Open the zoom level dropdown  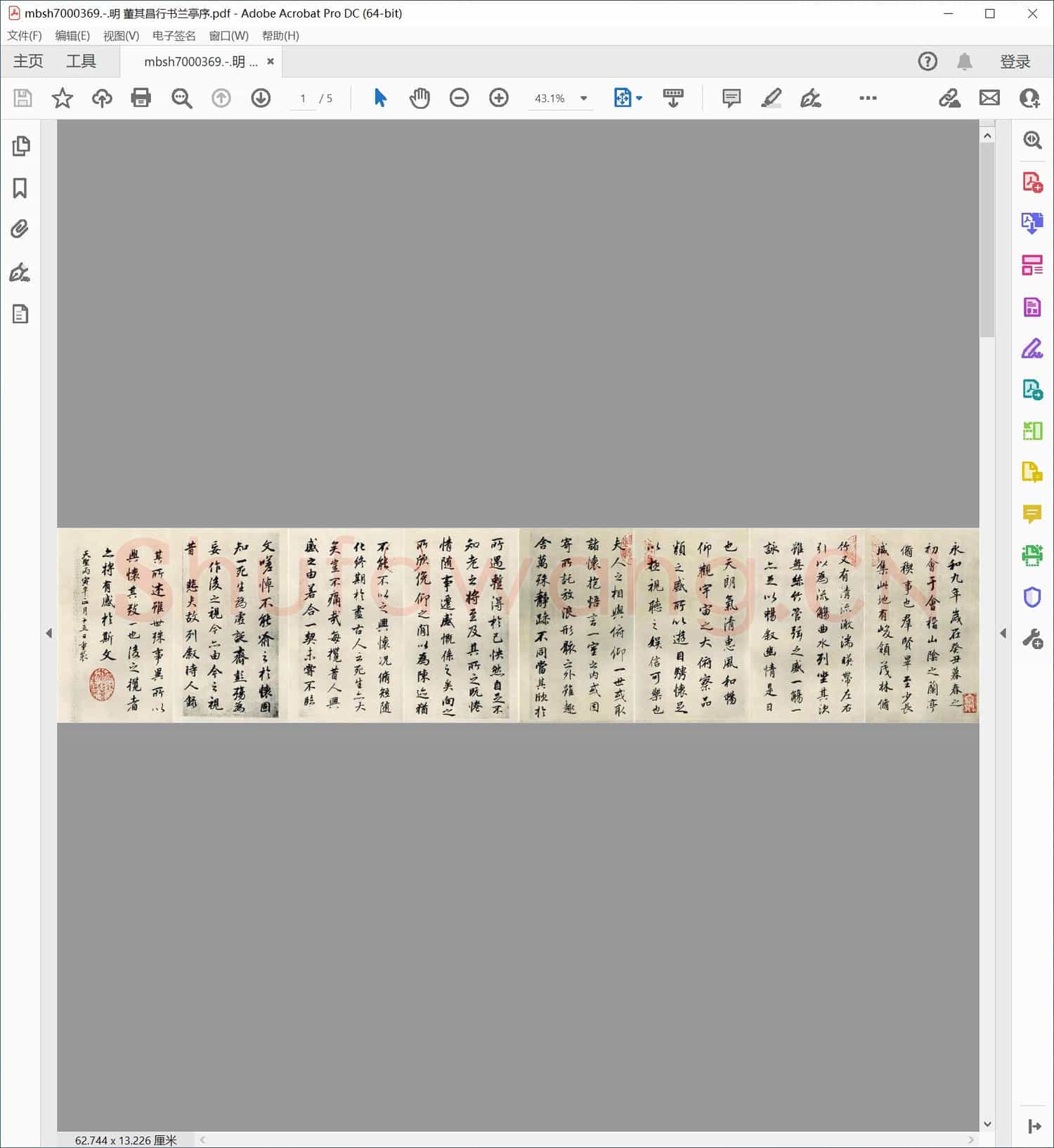tap(584, 98)
